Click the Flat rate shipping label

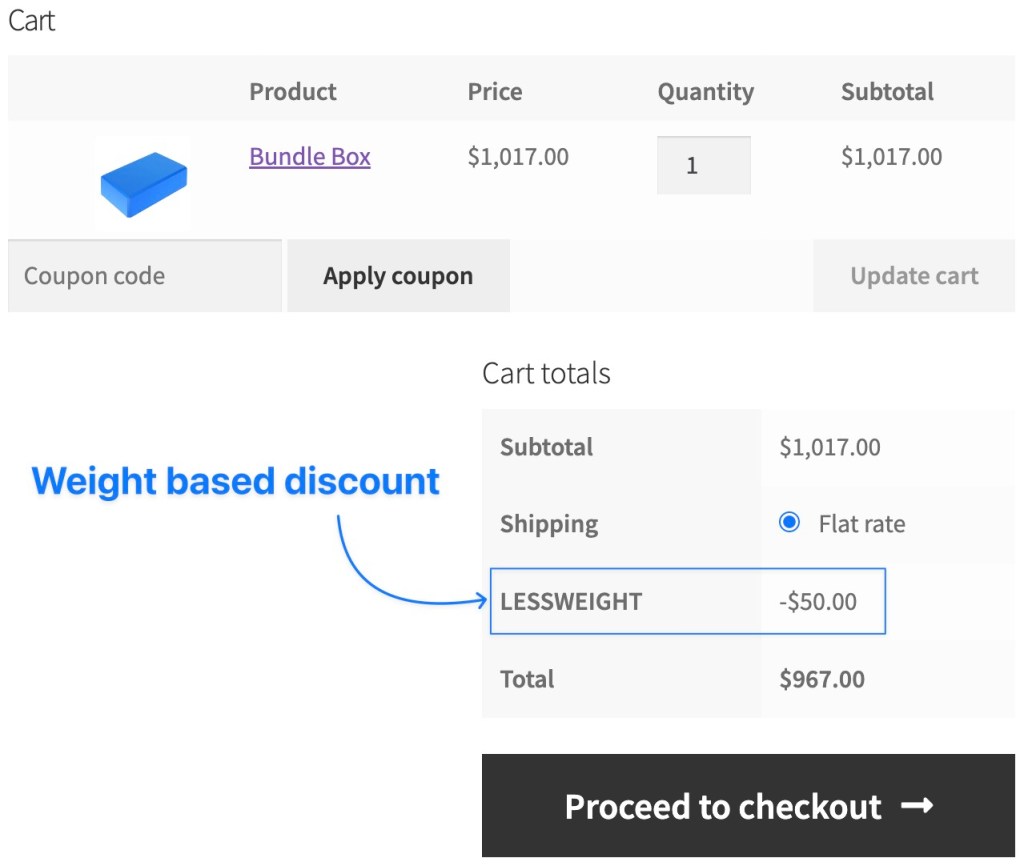tap(861, 523)
